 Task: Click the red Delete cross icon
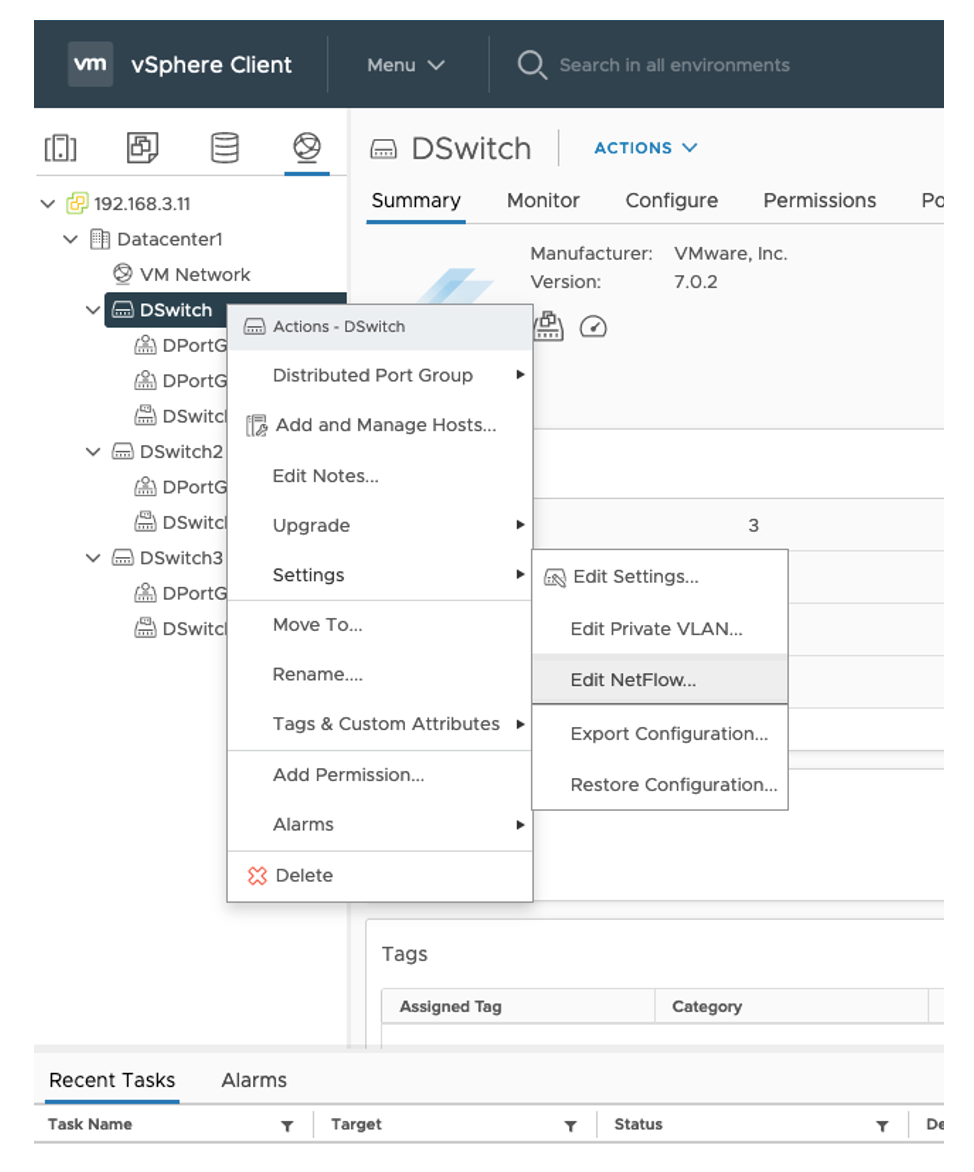click(257, 876)
